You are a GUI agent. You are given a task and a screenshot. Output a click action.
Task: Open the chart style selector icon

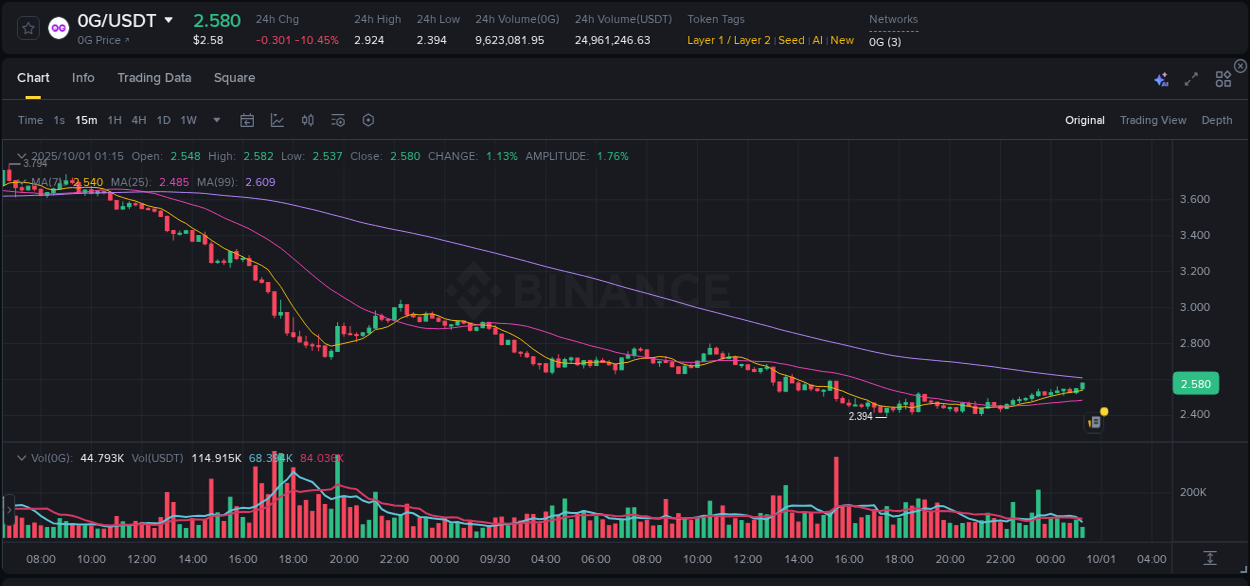[x=277, y=120]
